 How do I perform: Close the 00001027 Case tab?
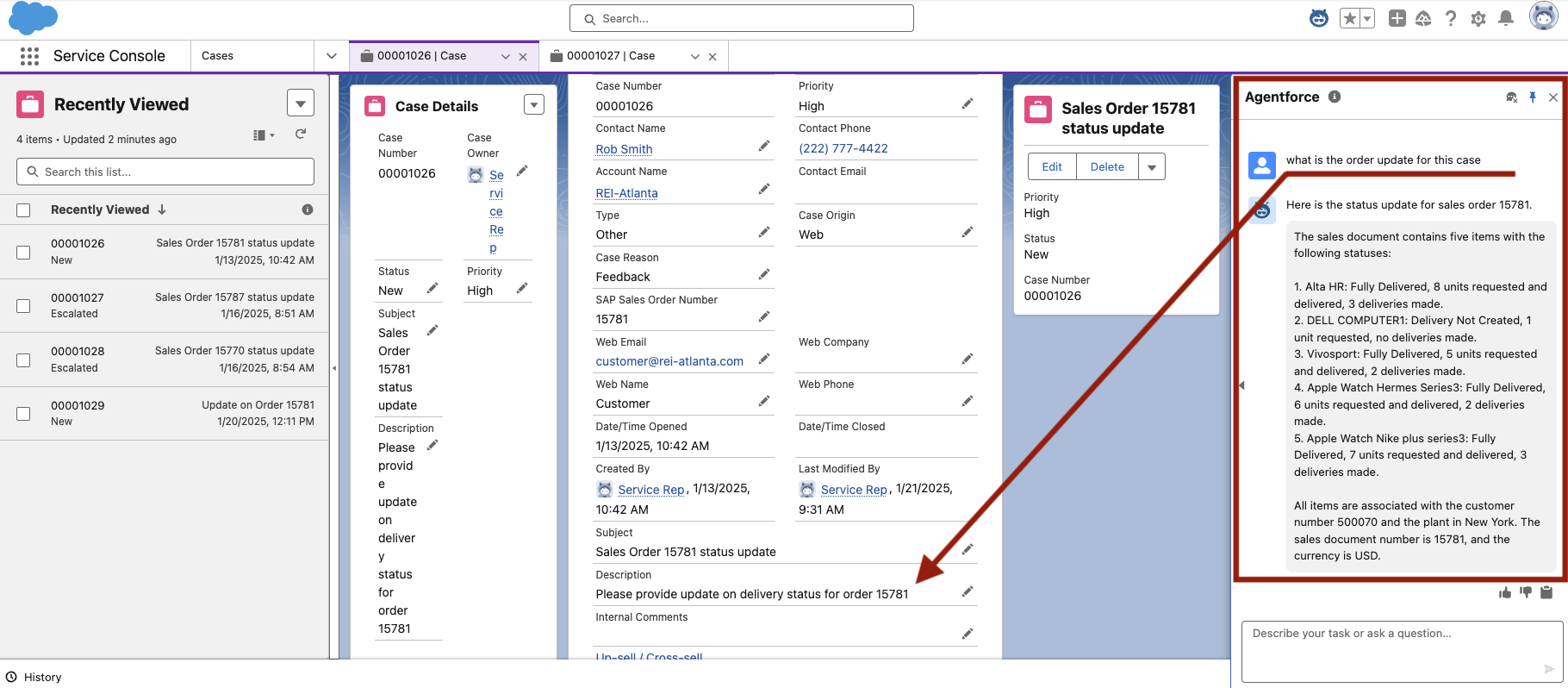712,57
